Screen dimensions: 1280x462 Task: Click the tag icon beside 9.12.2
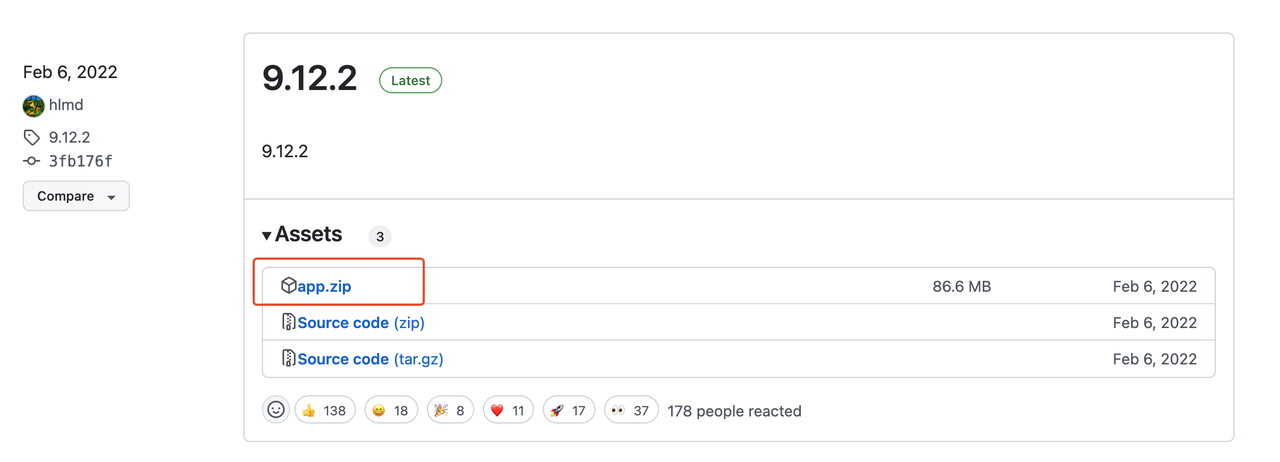point(32,137)
